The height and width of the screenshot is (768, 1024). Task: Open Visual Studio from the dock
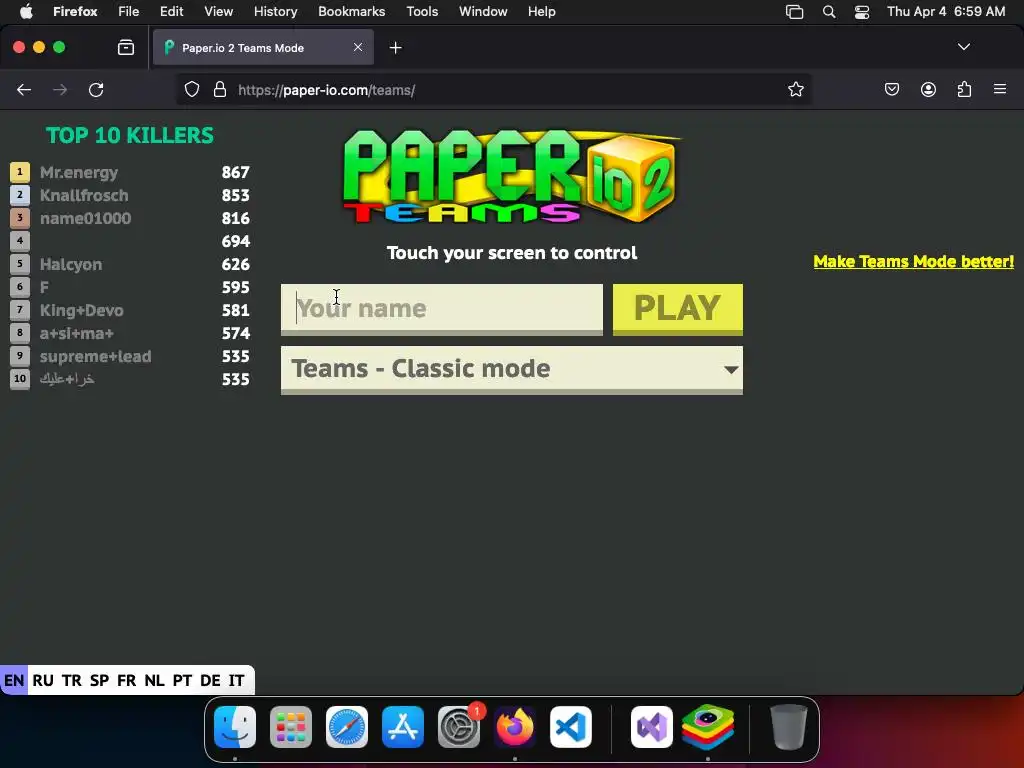pyautogui.click(x=652, y=727)
